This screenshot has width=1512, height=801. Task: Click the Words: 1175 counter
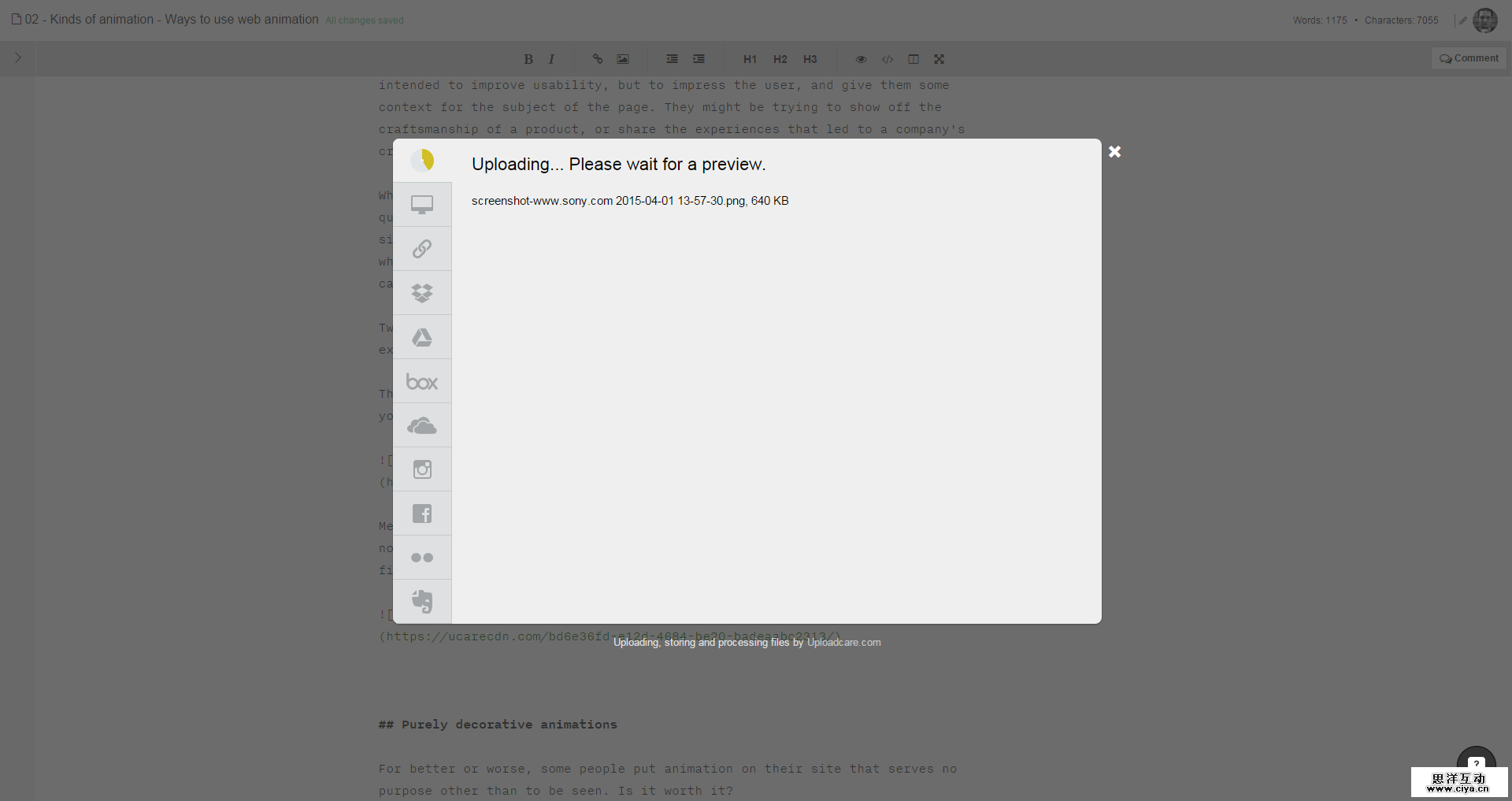1320,20
